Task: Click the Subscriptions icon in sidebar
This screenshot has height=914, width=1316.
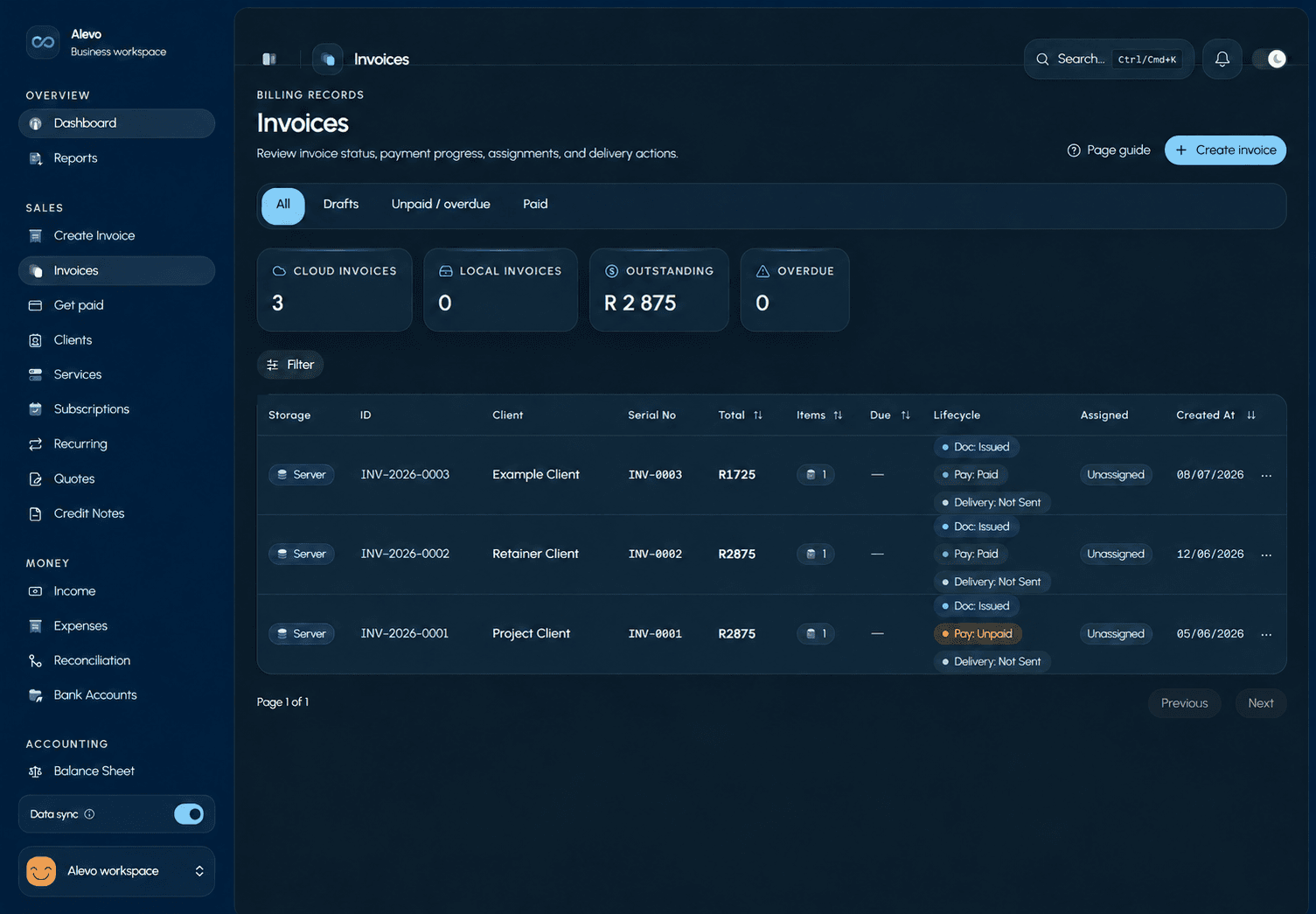Action: click(36, 409)
